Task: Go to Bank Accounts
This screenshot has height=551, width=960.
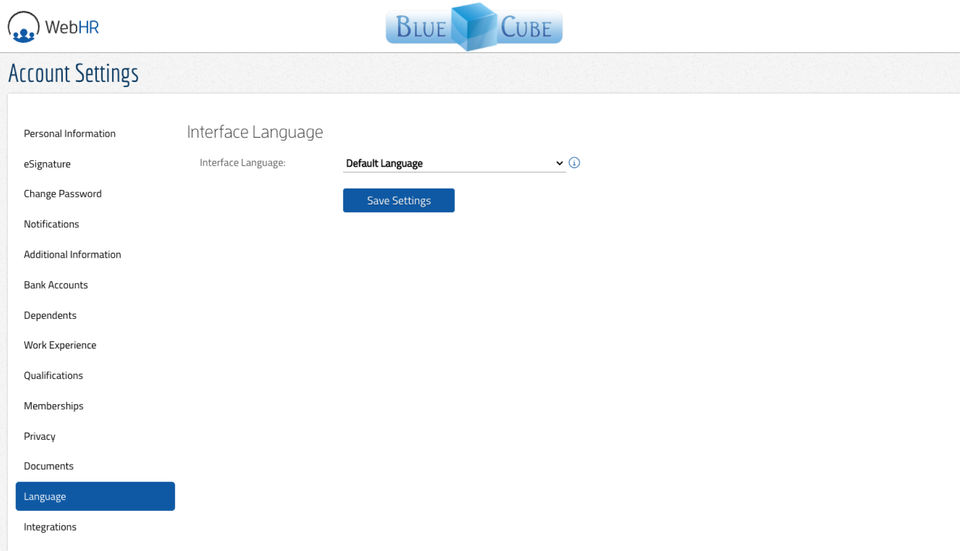Action: pyautogui.click(x=56, y=285)
